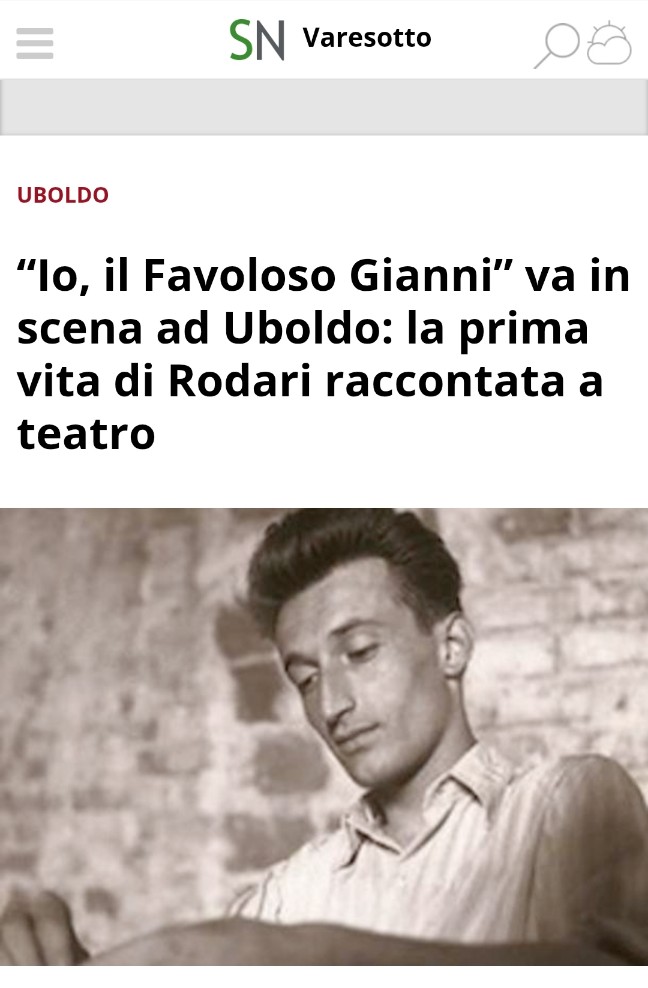The image size is (648, 988).
Task: Open the three-line menu in the header
Action: (35, 43)
